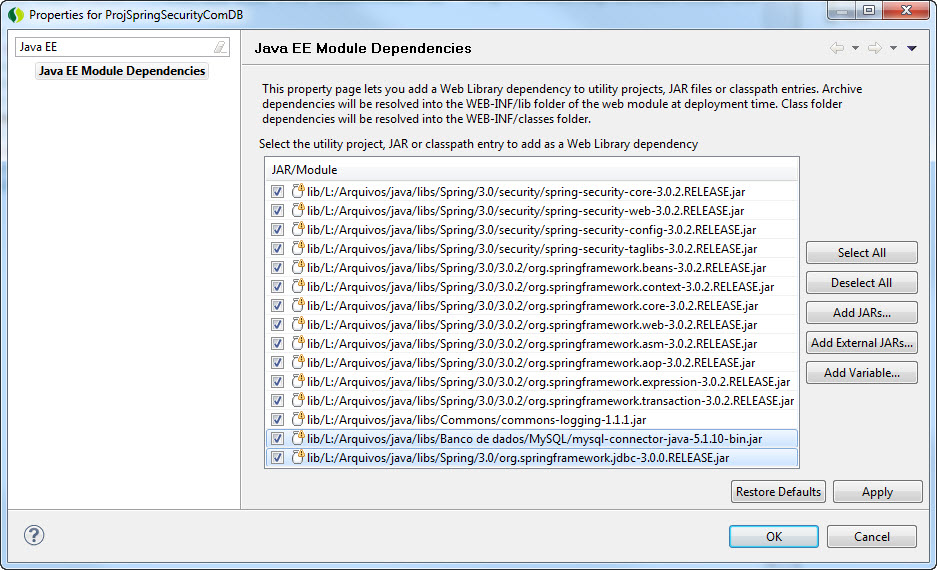Click the Restore Defaults button
937x570 pixels.
click(x=778, y=492)
